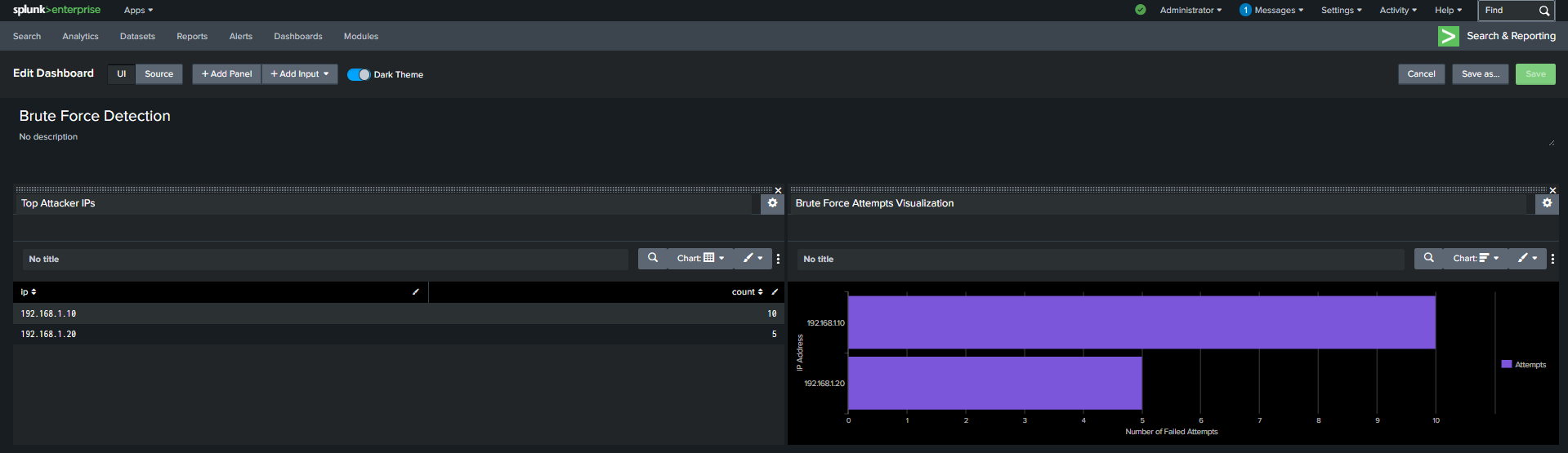Viewport: 1568px width, 453px height.
Task: Edit ip column formatting pencil
Action: [415, 291]
